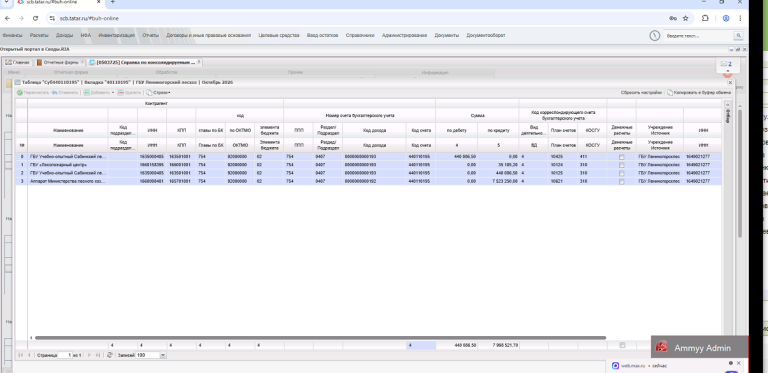Open the mail notifications icon showing 2
This screenshot has width=768, height=373.
pos(726,64)
